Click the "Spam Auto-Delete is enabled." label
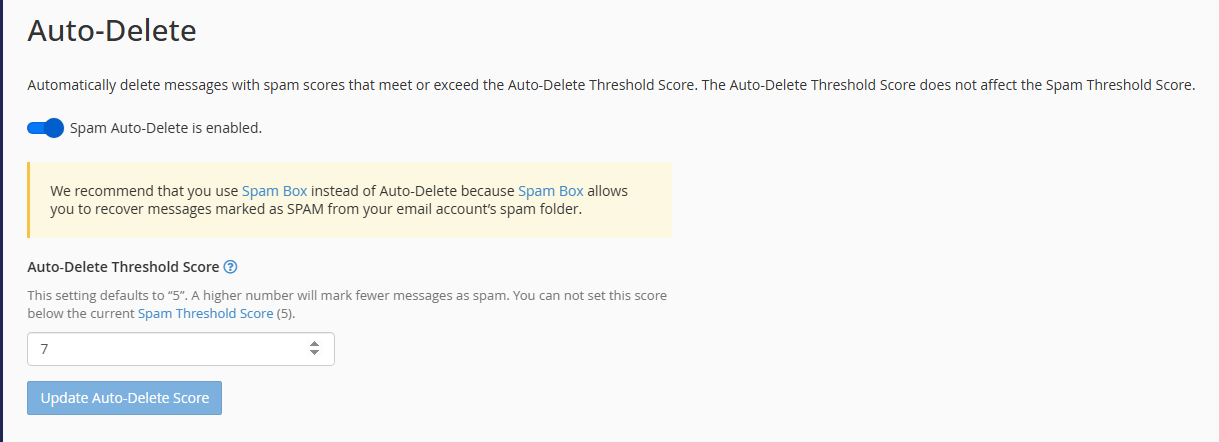This screenshot has width=1219, height=442. coord(166,128)
